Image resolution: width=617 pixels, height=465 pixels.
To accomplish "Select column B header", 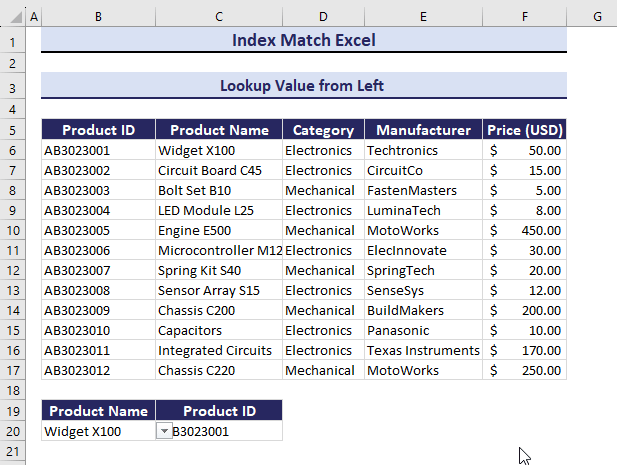I will (98, 17).
